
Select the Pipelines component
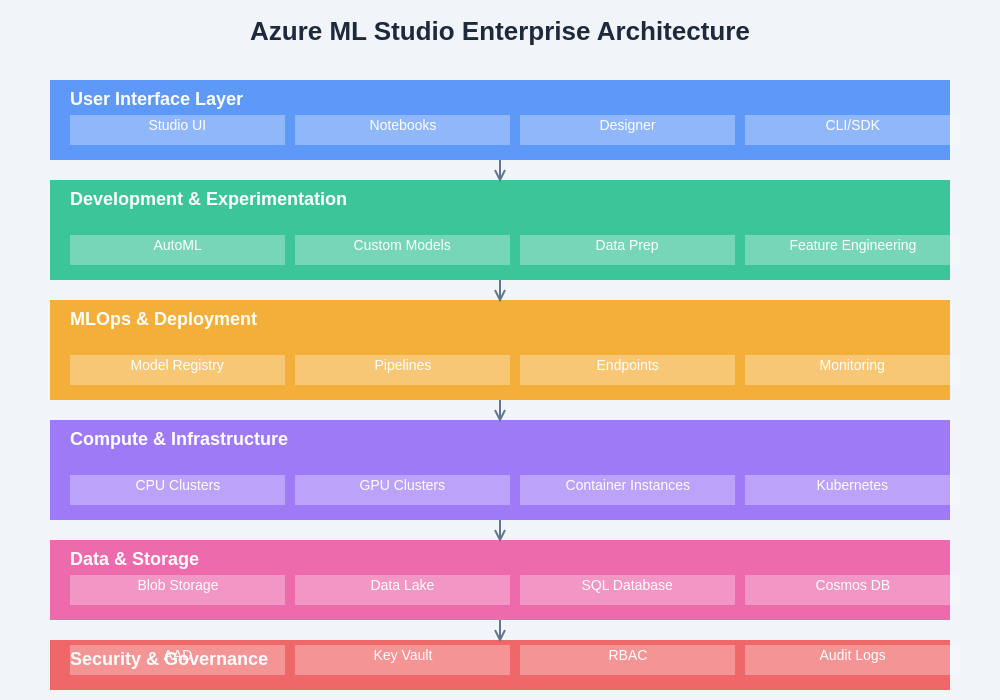tap(402, 370)
